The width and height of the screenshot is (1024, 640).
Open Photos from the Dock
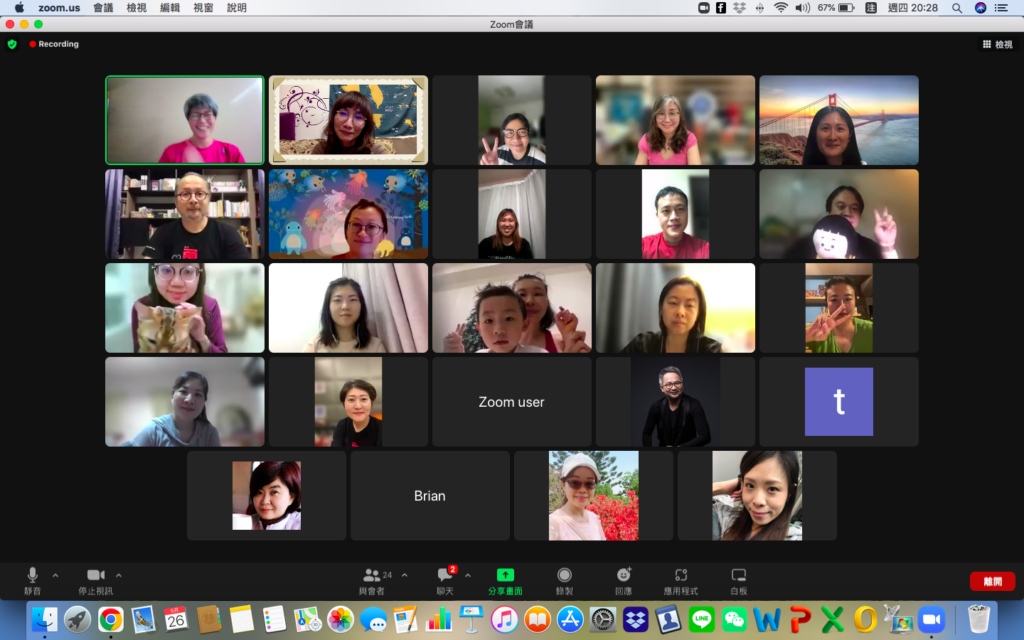pyautogui.click(x=340, y=619)
